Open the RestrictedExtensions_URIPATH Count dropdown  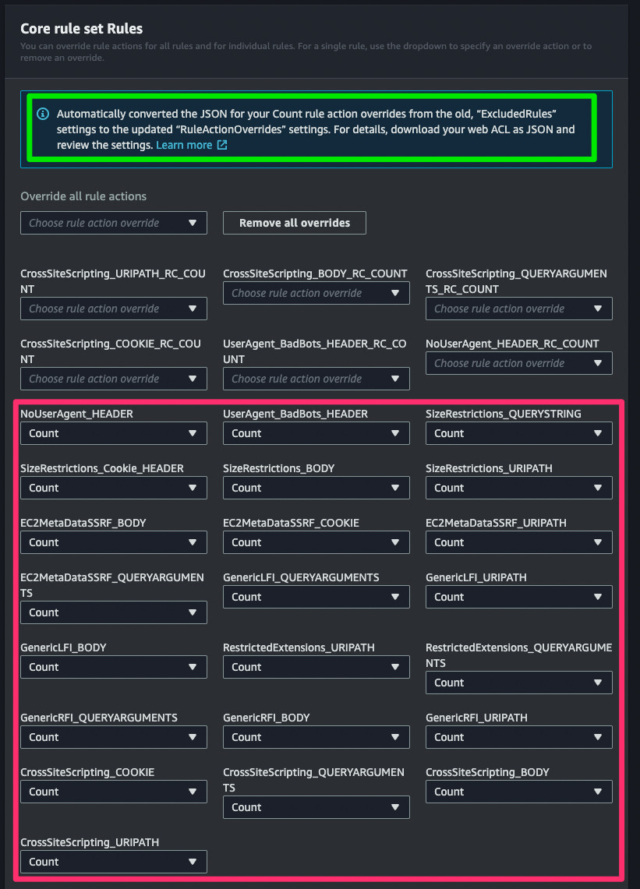coord(316,667)
